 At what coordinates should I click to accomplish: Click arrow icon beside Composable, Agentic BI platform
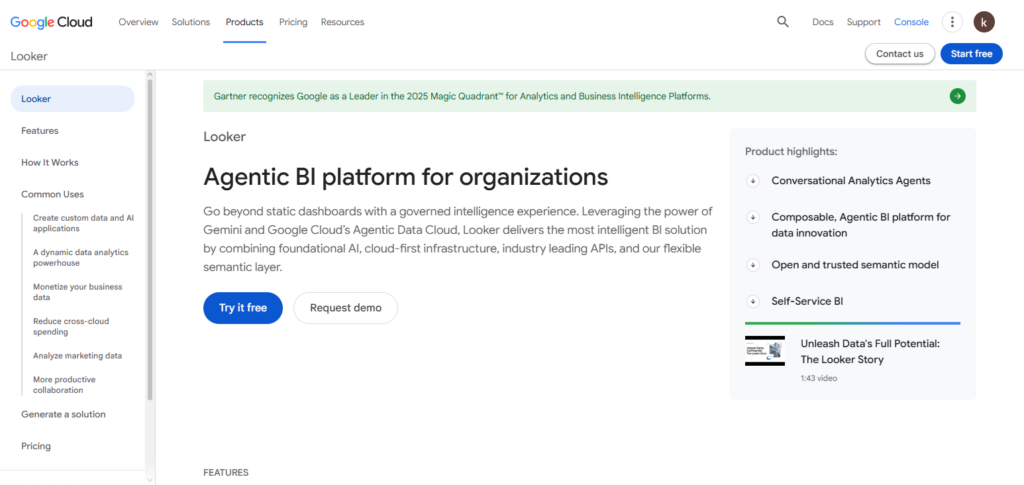[753, 217]
